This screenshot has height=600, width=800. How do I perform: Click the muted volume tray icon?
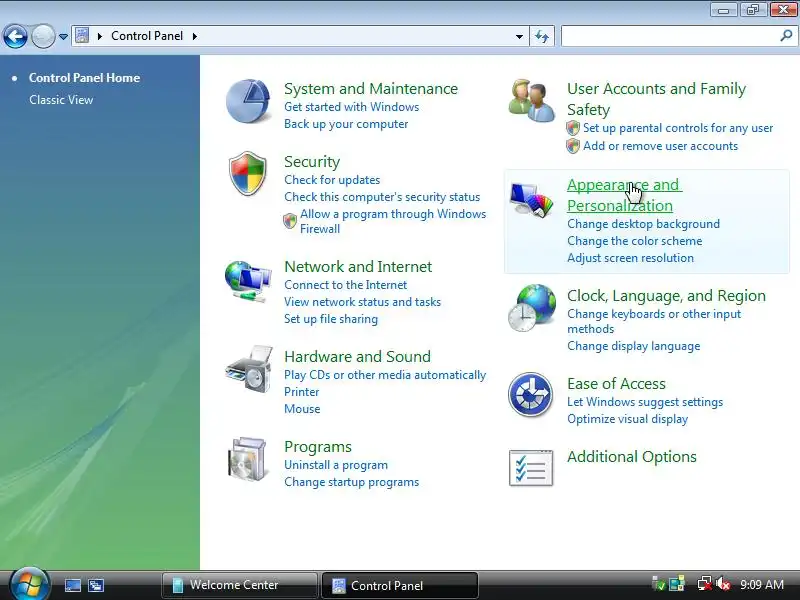[x=723, y=584]
